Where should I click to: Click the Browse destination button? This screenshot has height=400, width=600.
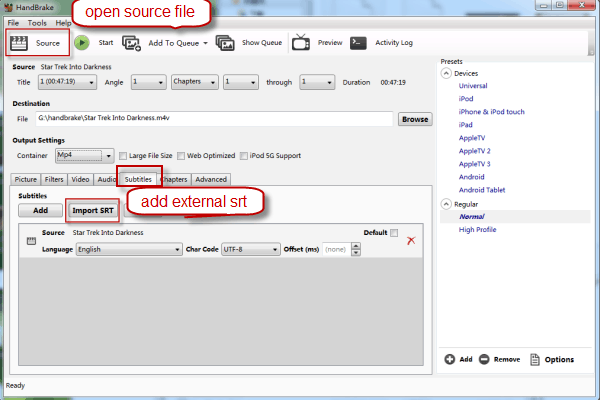point(415,119)
